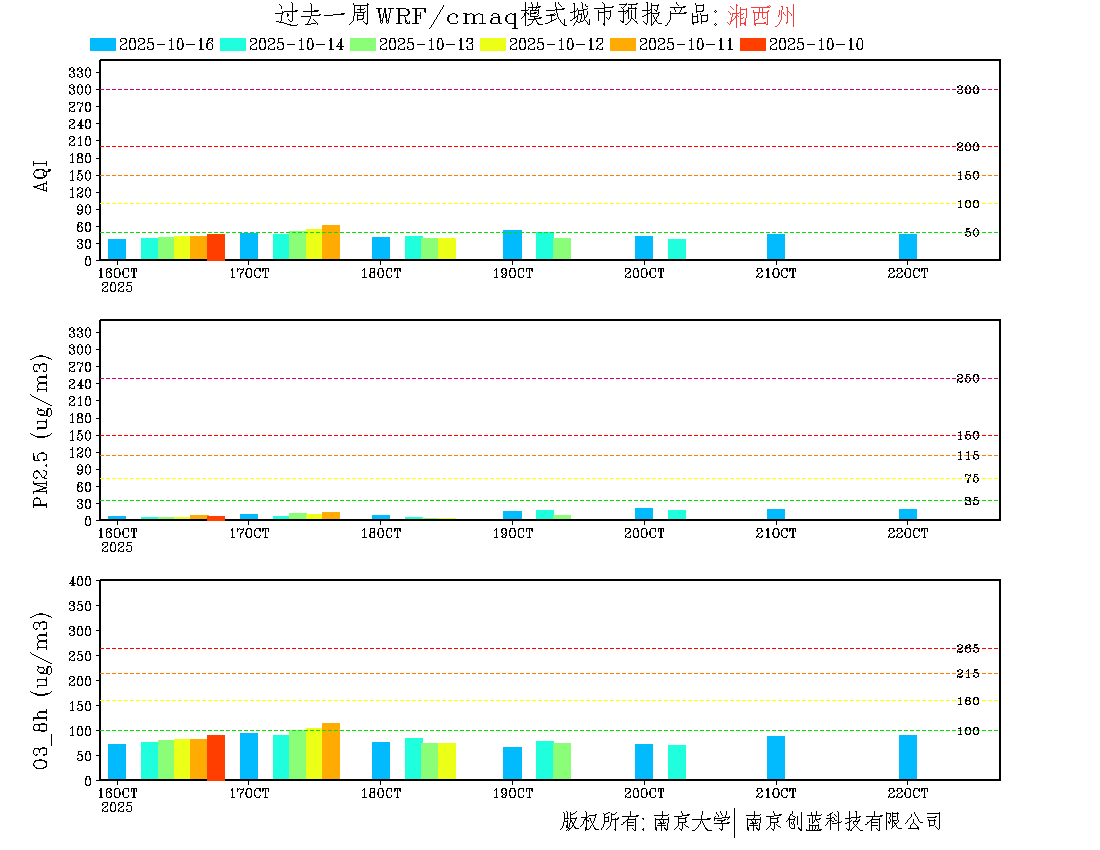1100x850 pixels.
Task: Click the 250 threshold label in PM2.5 chart
Action: tap(967, 379)
